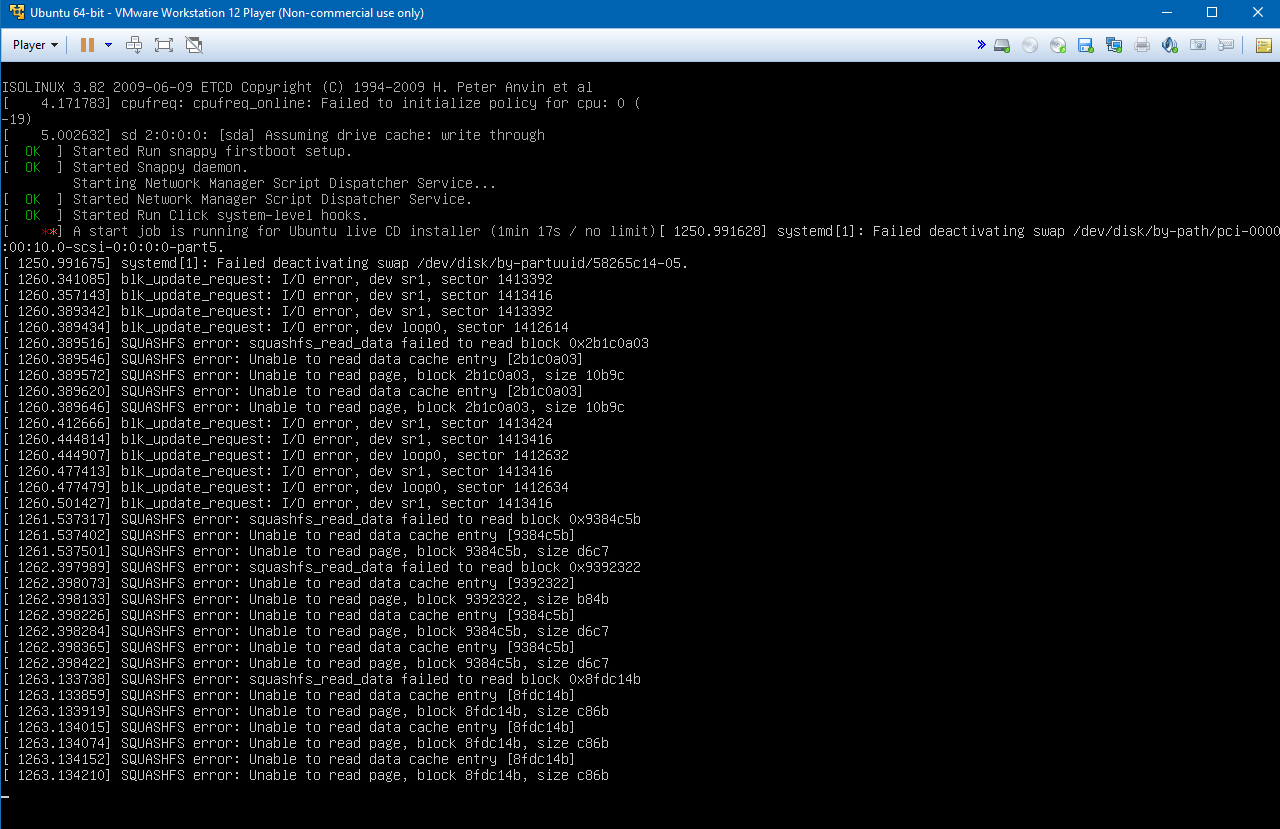This screenshot has width=1280, height=829.
Task: Pause the virtual machine
Action: [87, 45]
